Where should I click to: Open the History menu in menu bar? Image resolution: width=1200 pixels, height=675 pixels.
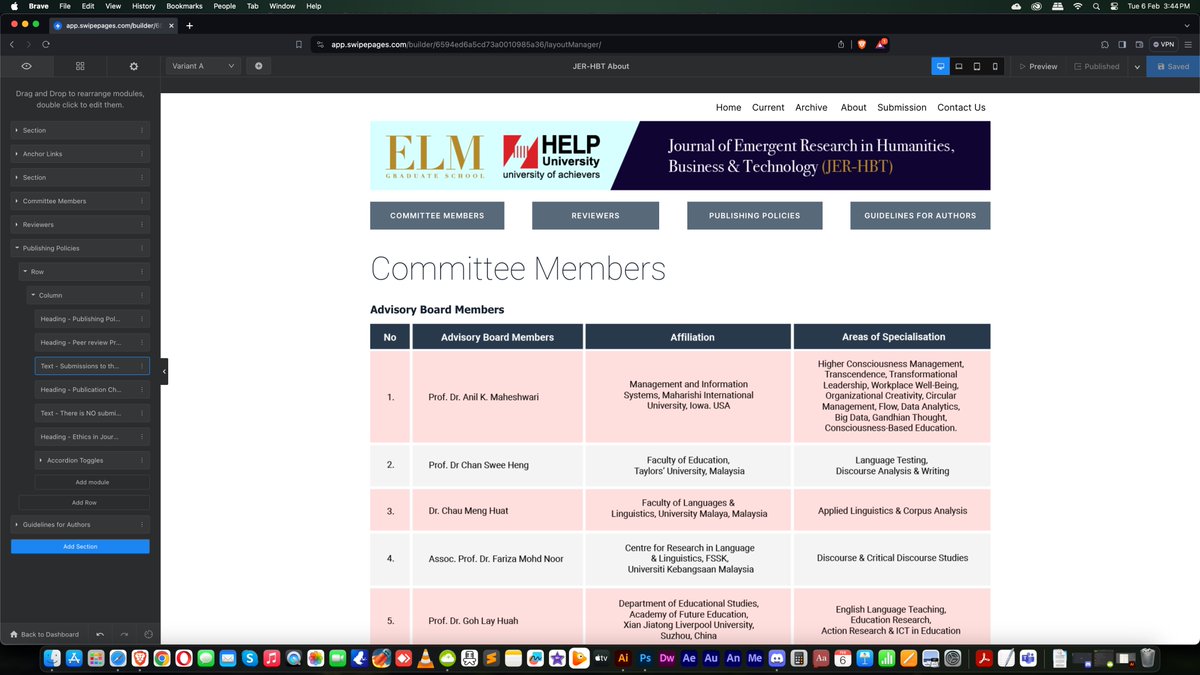[143, 6]
